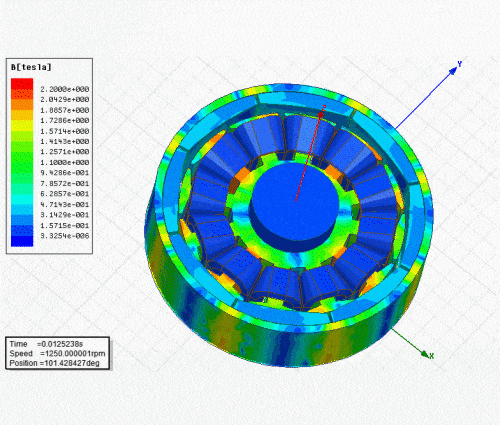This screenshot has height=425, width=500.
Task: Click the Y axis label
Action: click(x=460, y=64)
